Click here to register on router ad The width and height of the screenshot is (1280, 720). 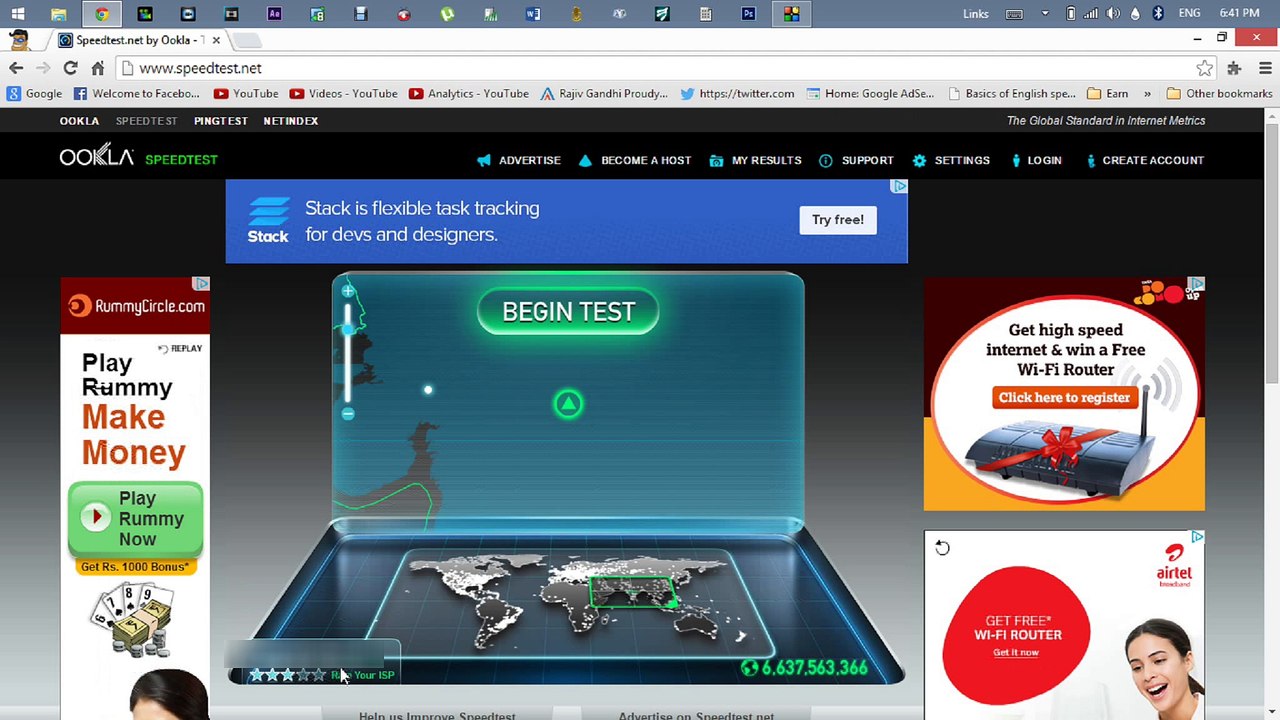pyautogui.click(x=1064, y=398)
